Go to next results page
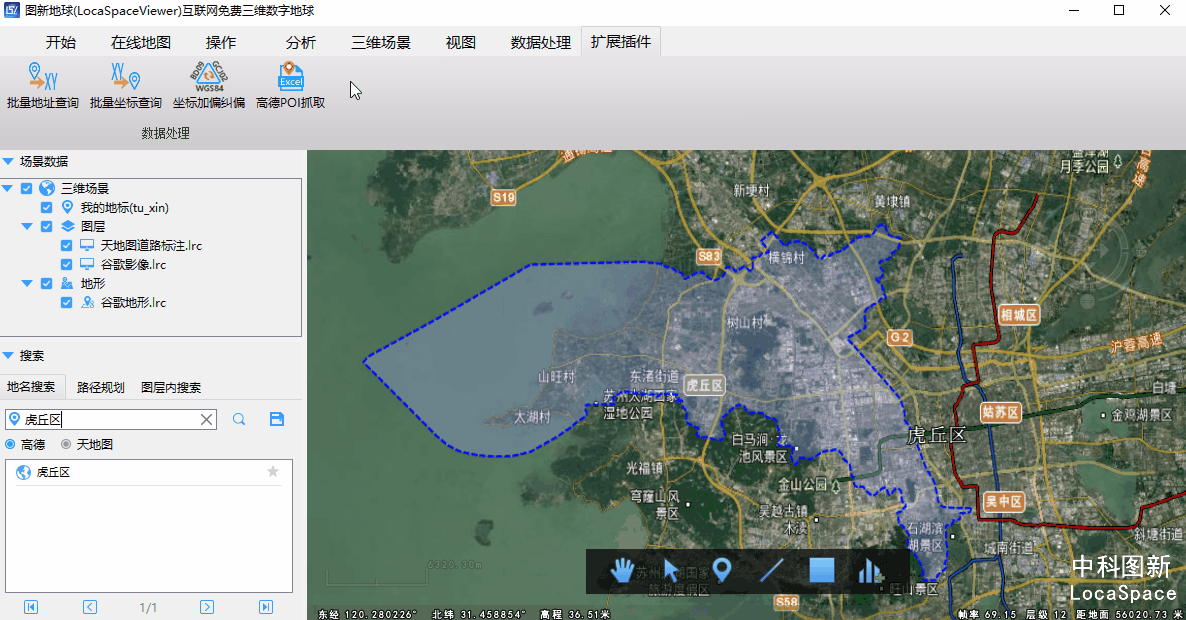 pos(206,607)
